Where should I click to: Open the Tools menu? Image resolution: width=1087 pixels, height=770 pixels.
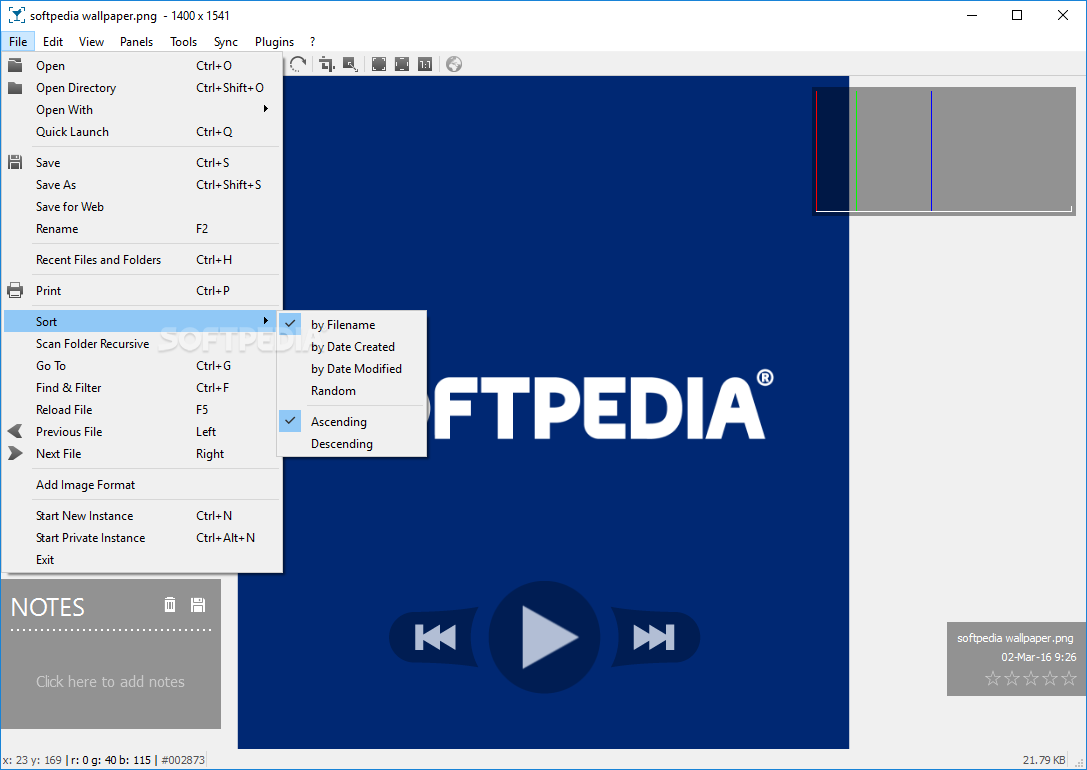coord(184,42)
